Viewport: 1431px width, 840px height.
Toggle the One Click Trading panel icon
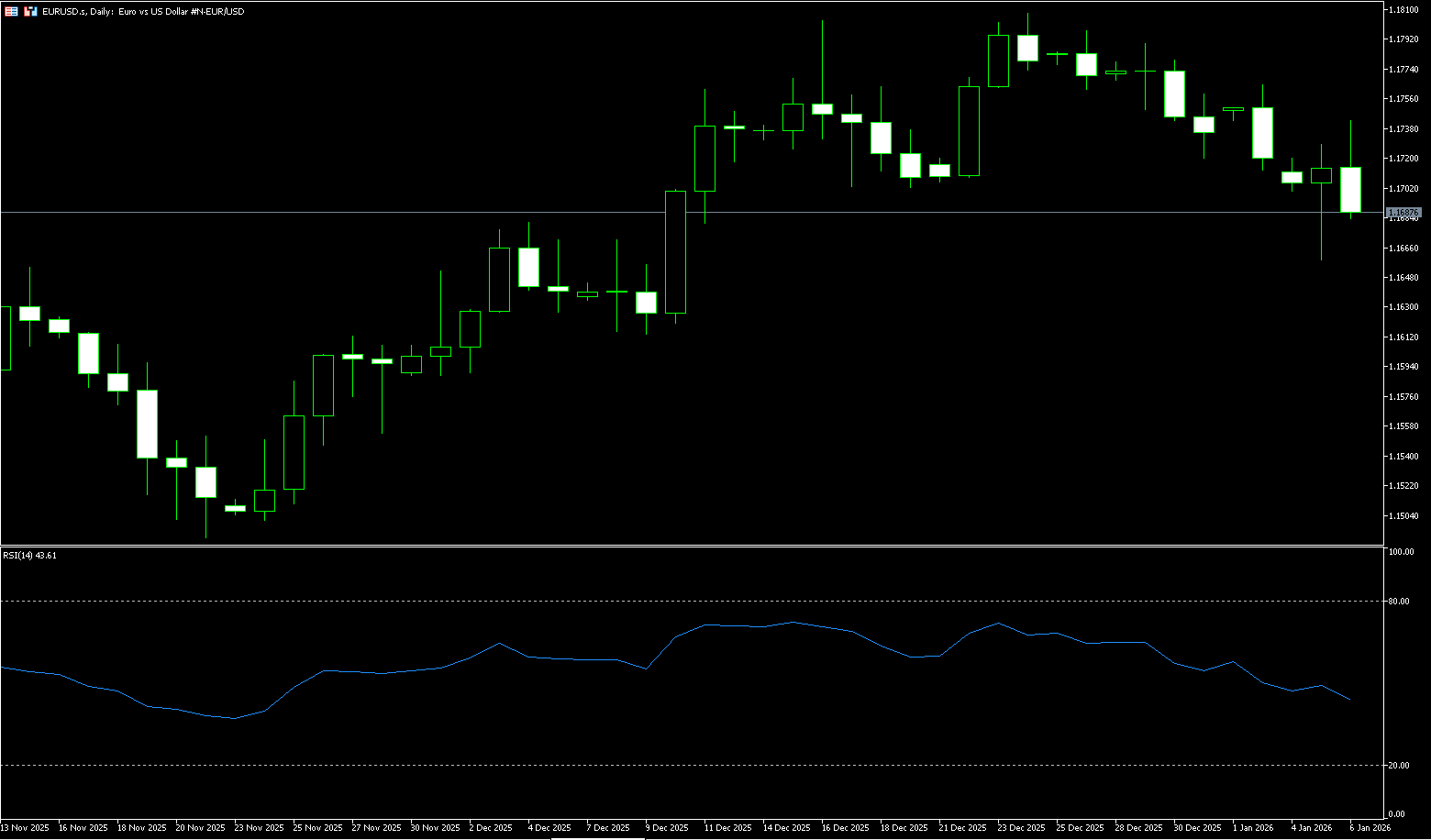coord(12,12)
